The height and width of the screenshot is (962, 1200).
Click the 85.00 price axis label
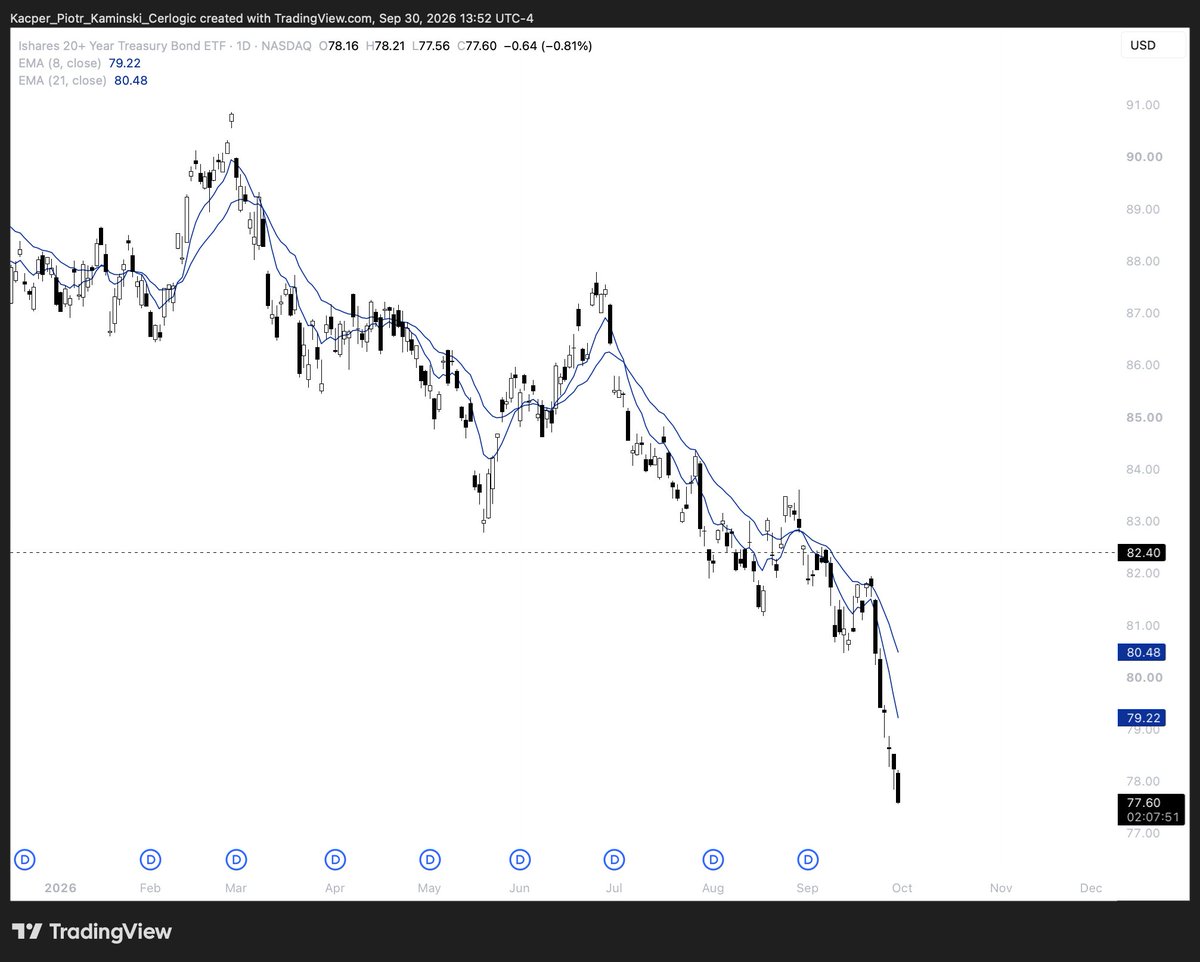coord(1143,417)
